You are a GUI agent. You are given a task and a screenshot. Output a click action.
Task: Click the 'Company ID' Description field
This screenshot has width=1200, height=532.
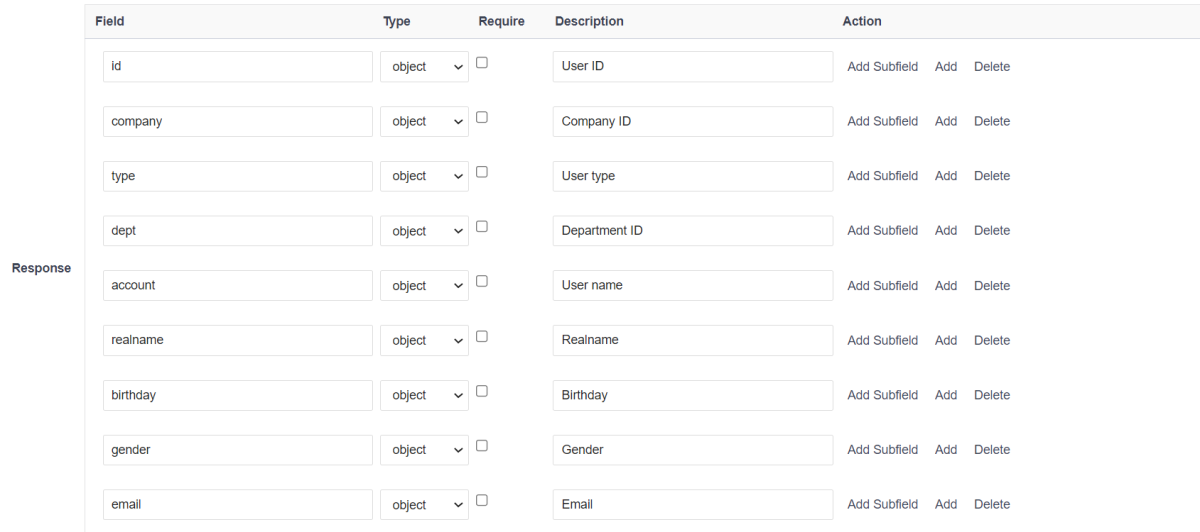coord(692,122)
